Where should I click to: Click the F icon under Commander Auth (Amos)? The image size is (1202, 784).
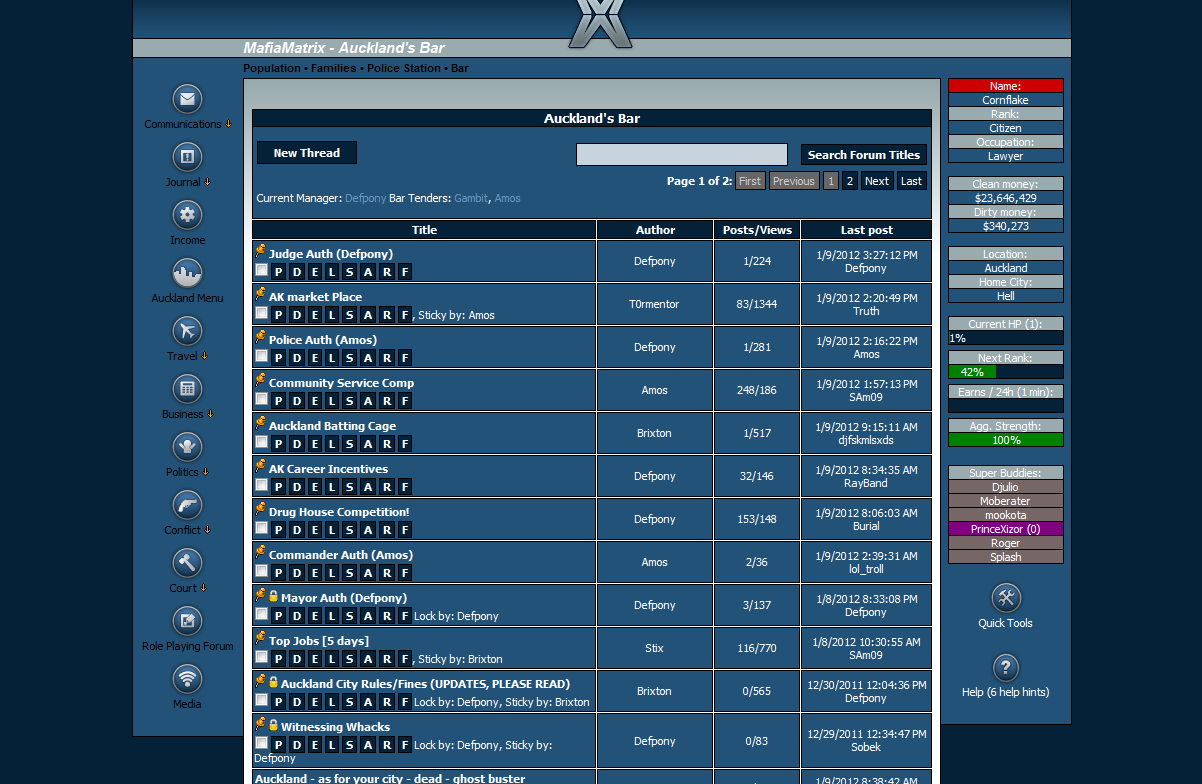(405, 573)
